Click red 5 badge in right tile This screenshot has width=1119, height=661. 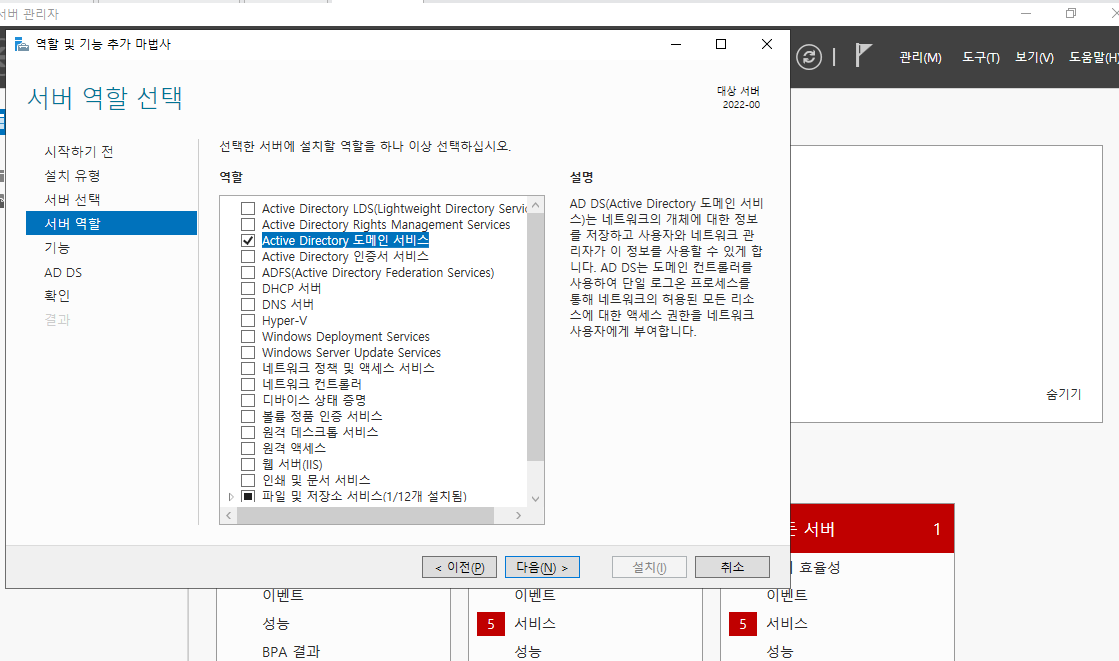(x=743, y=624)
